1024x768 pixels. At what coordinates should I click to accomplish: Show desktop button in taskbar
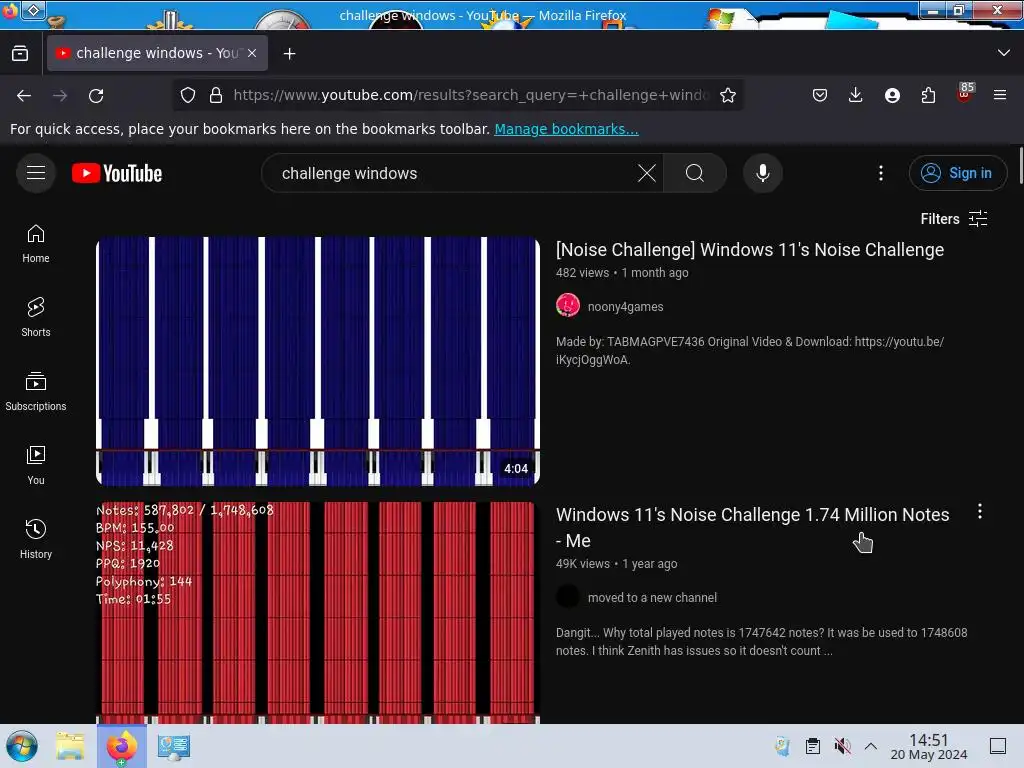998,746
